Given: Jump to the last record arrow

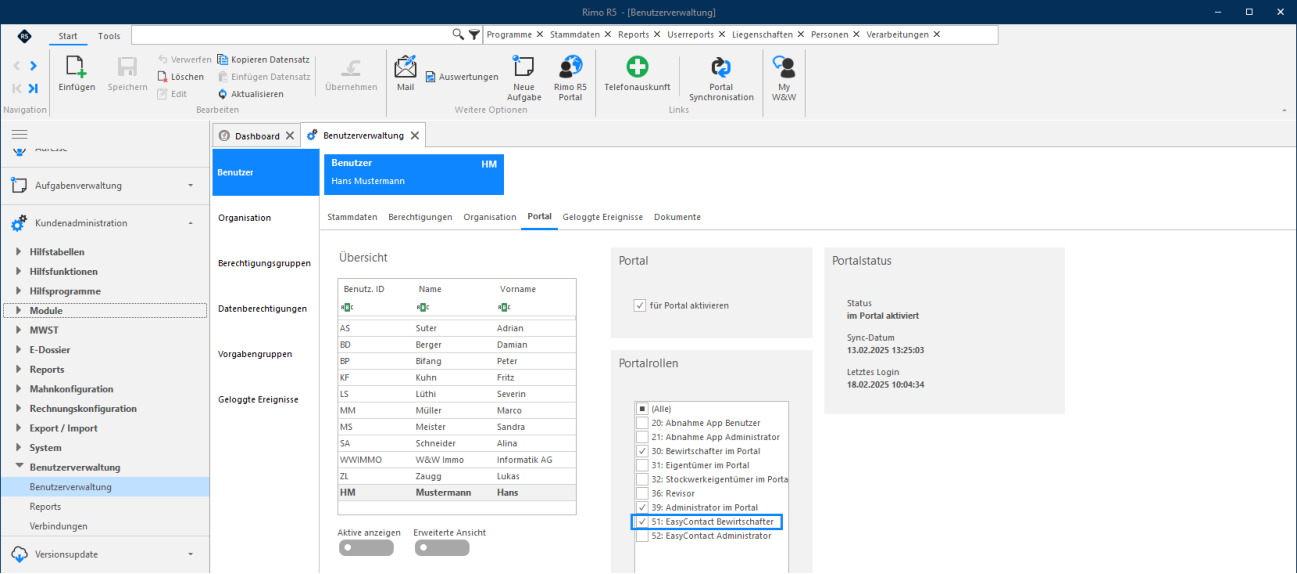Looking at the screenshot, I should click(x=34, y=88).
